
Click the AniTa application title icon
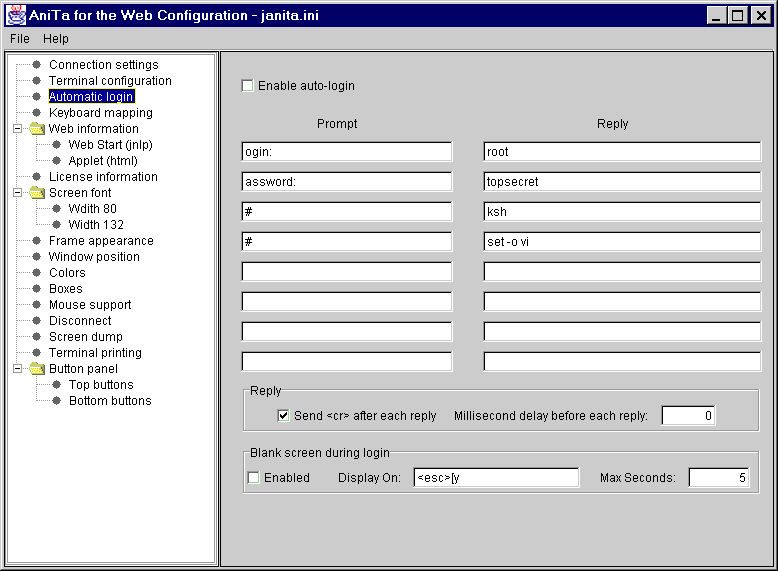pos(16,15)
